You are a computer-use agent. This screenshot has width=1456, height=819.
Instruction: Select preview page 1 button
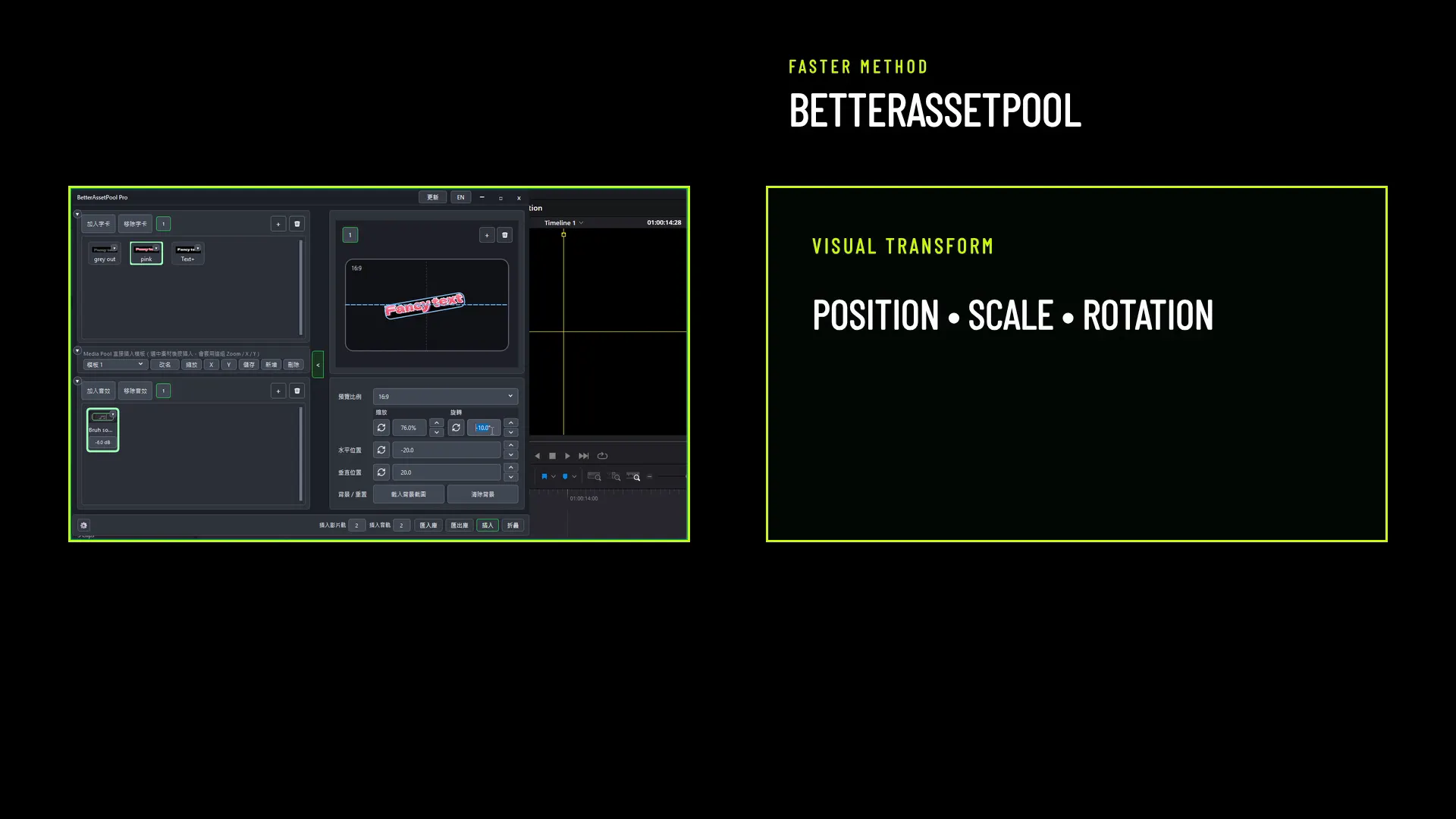point(350,235)
